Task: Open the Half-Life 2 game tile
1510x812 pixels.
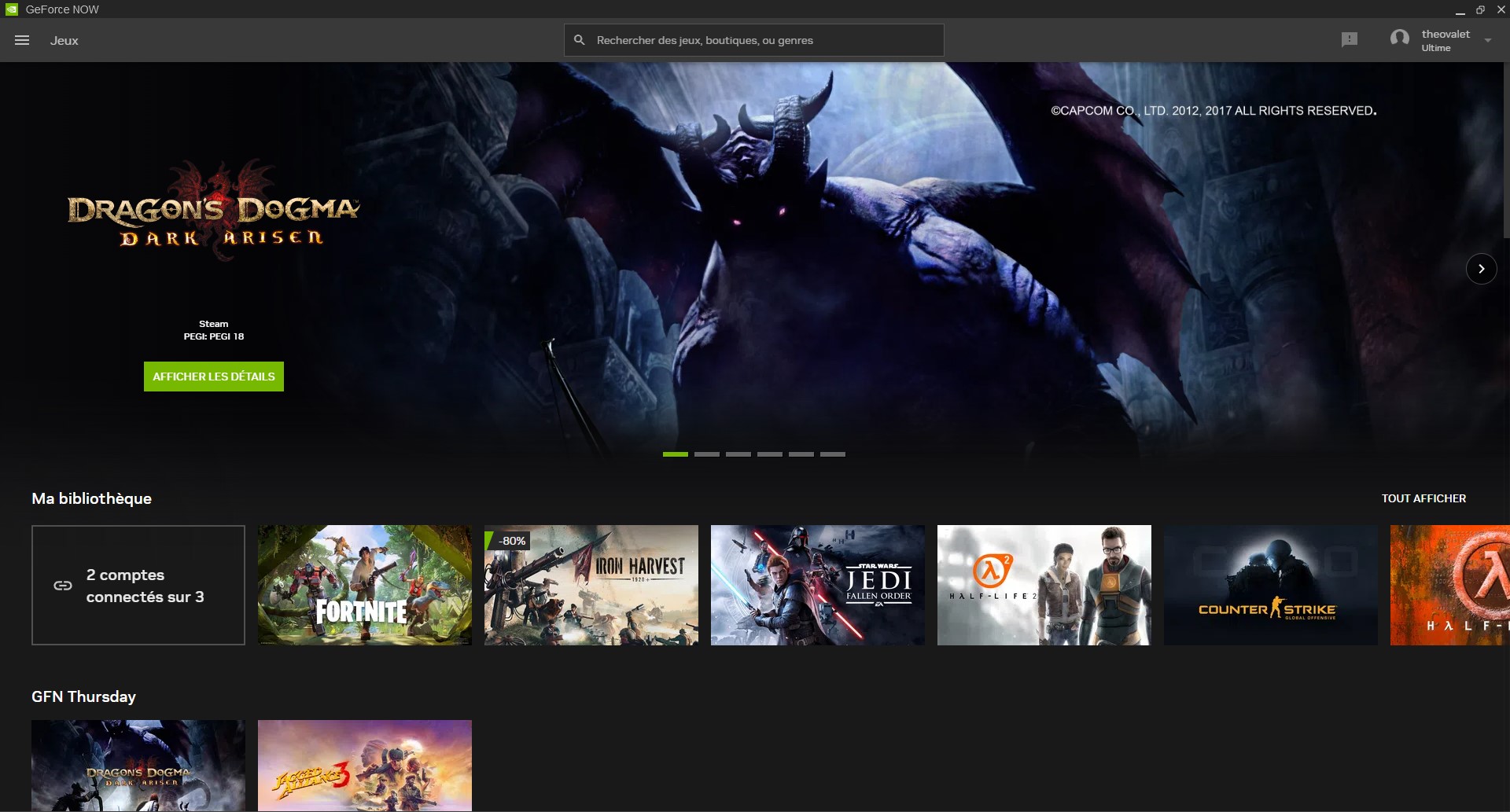Action: tap(1044, 586)
